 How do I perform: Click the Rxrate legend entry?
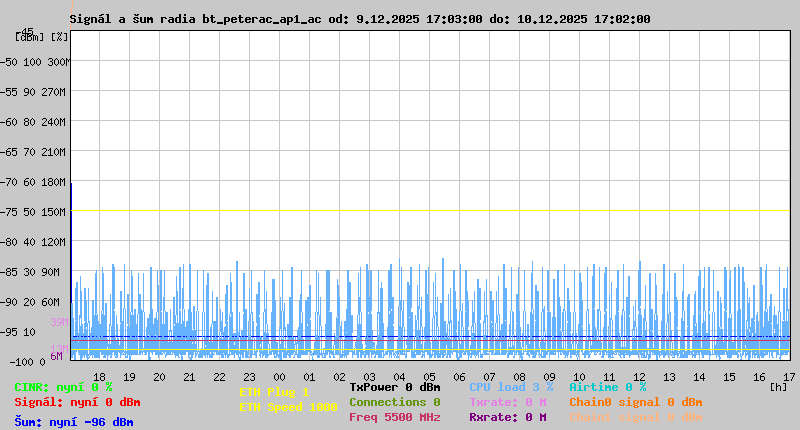507,417
